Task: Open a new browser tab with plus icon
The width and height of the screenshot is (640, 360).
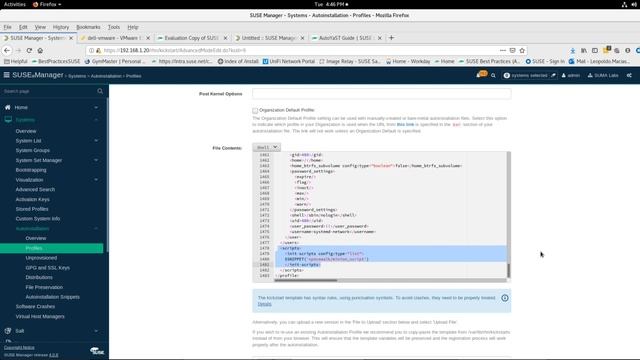Action: coord(391,38)
